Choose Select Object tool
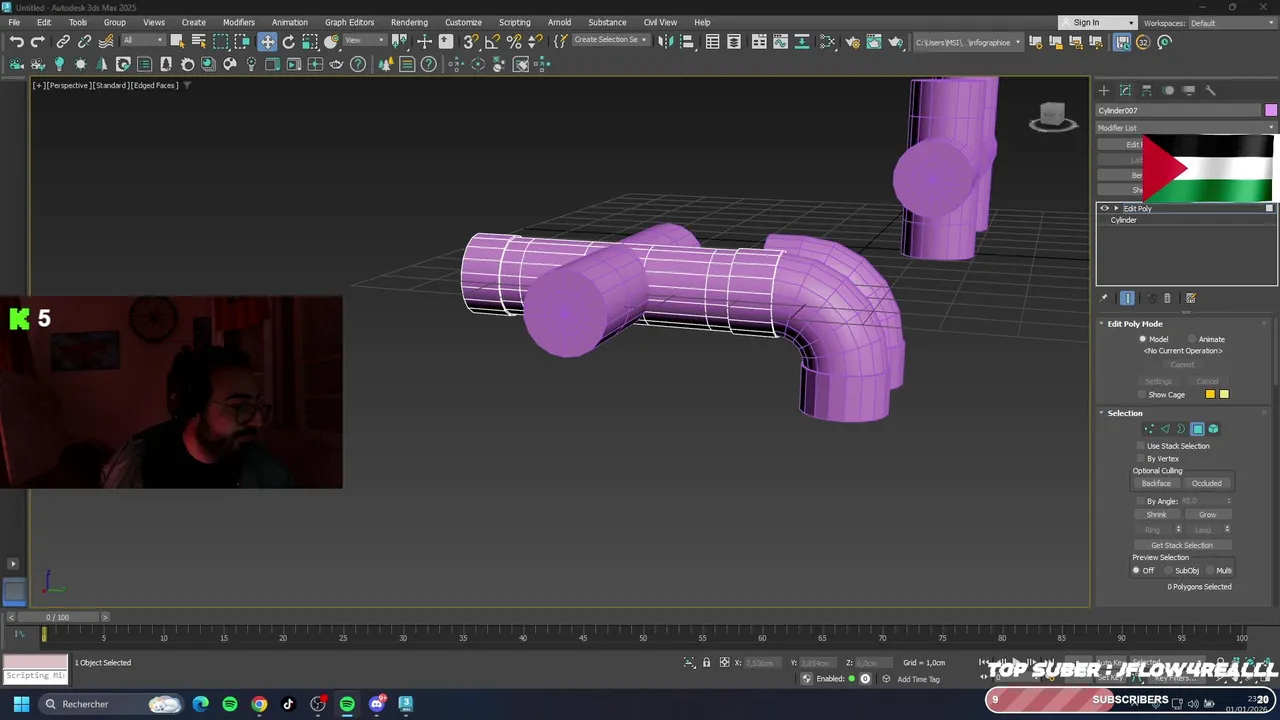This screenshot has height=720, width=1280. pyautogui.click(x=177, y=41)
